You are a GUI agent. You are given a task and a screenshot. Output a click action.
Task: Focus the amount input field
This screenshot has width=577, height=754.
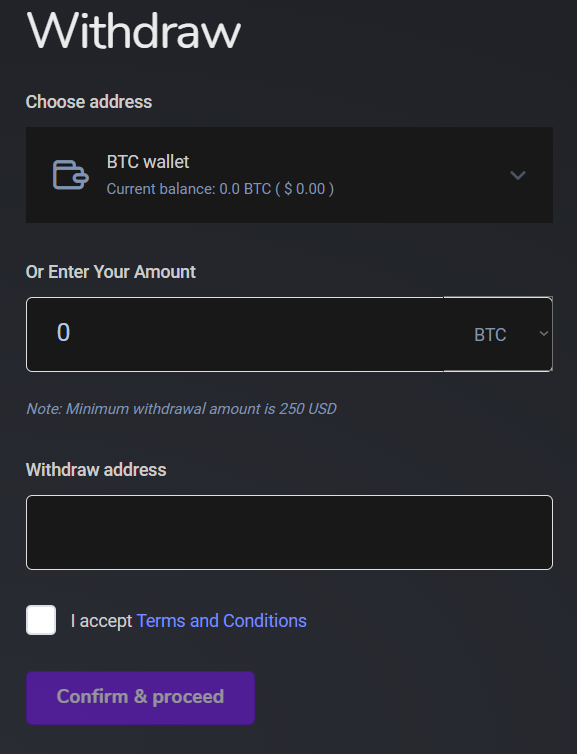pyautogui.click(x=235, y=334)
